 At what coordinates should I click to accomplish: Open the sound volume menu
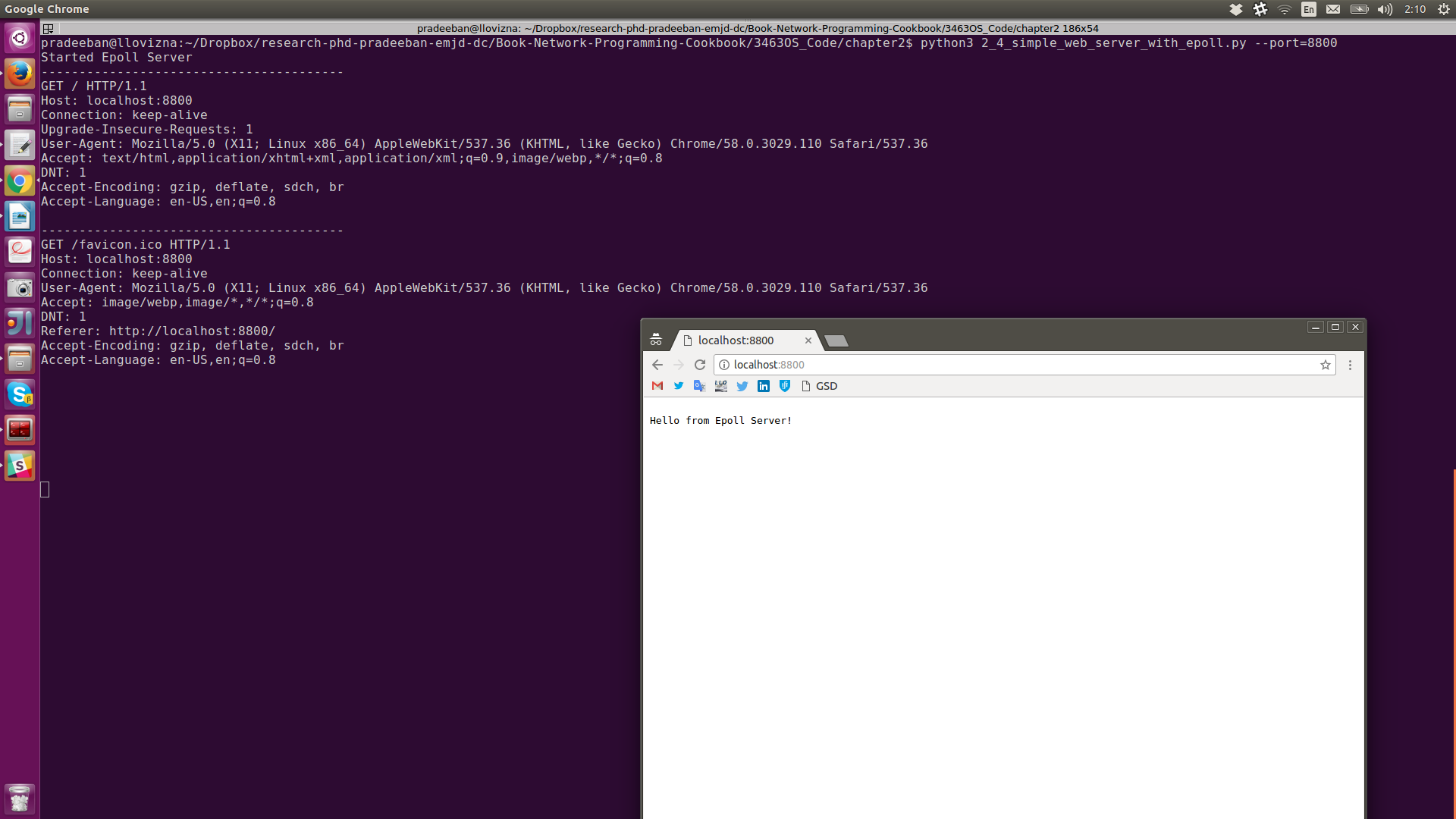[1385, 9]
